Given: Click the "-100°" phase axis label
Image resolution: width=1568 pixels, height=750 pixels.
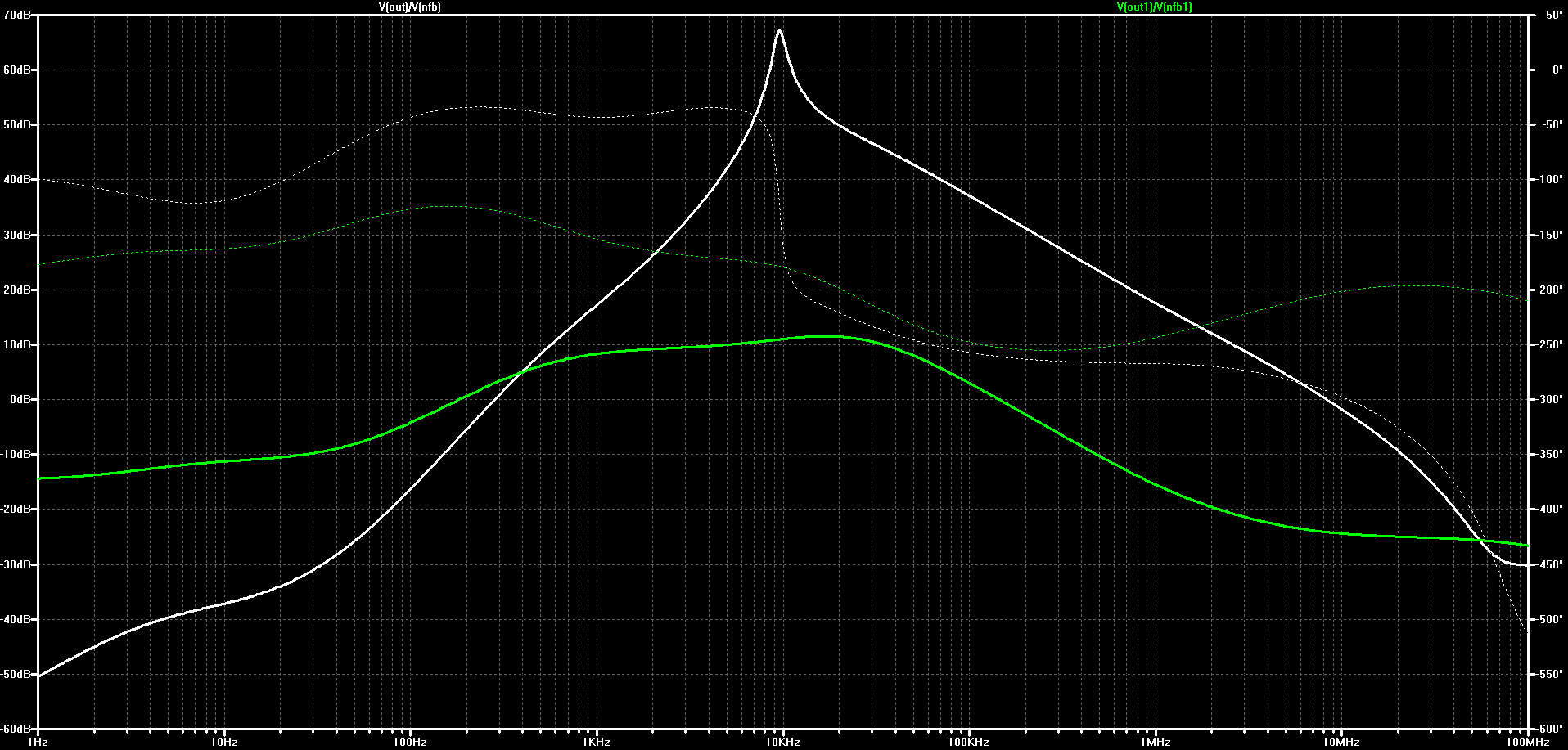Looking at the screenshot, I should [x=1551, y=179].
